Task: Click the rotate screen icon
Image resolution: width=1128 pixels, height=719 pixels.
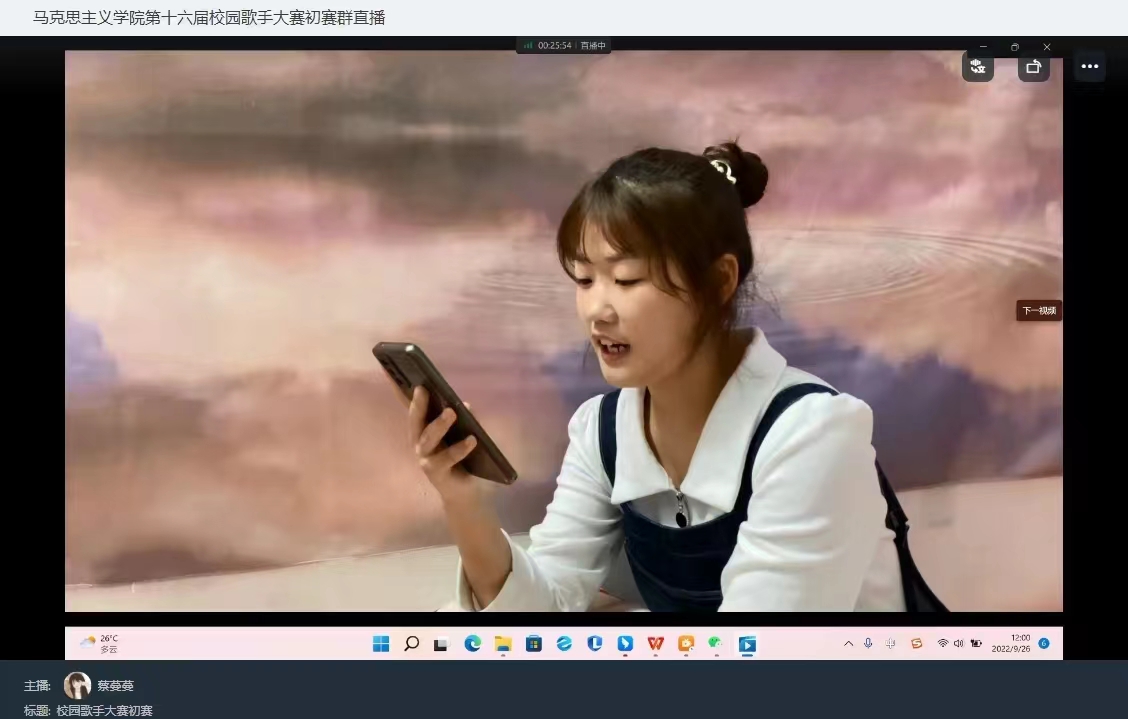Action: tap(1033, 67)
